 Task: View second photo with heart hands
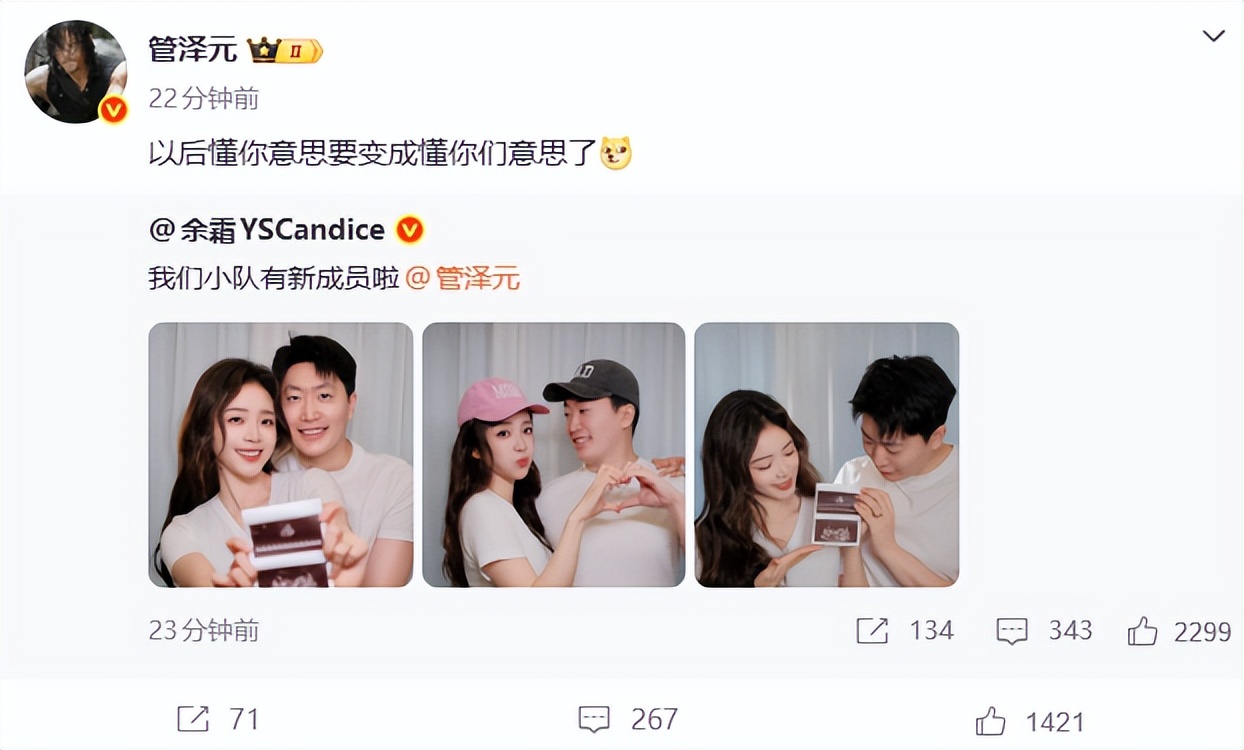pos(554,455)
